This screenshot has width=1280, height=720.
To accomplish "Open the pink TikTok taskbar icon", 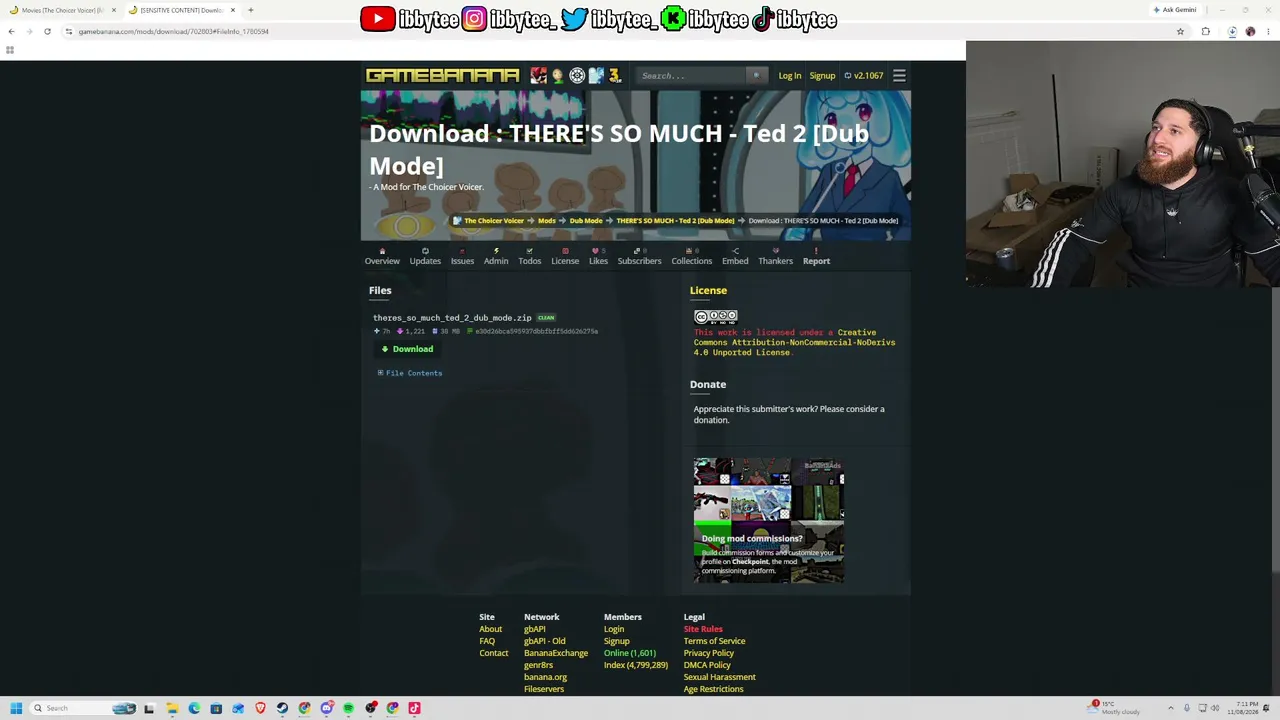I will [414, 708].
